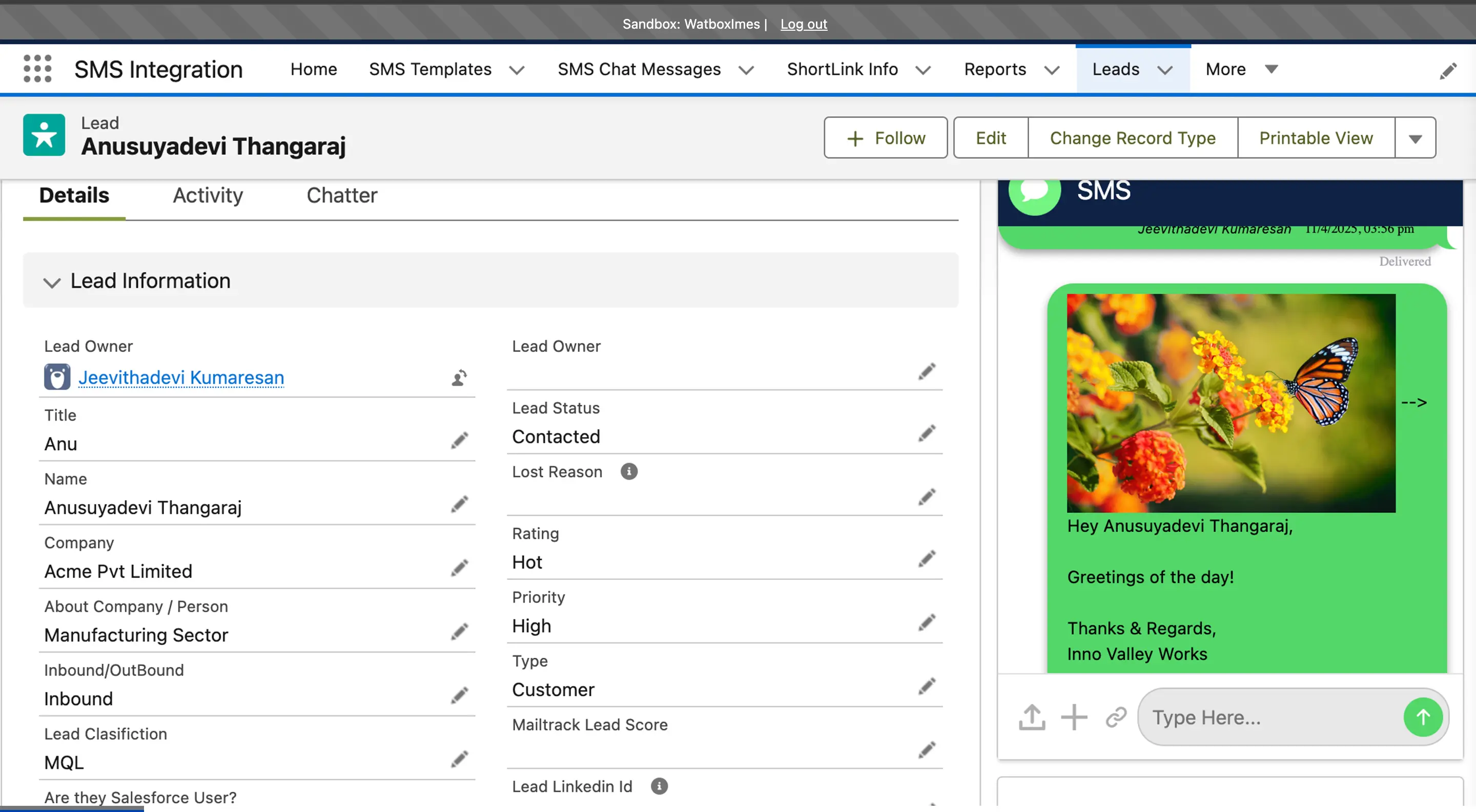Open Reports dropdown chevron
1476x812 pixels.
click(x=1052, y=70)
